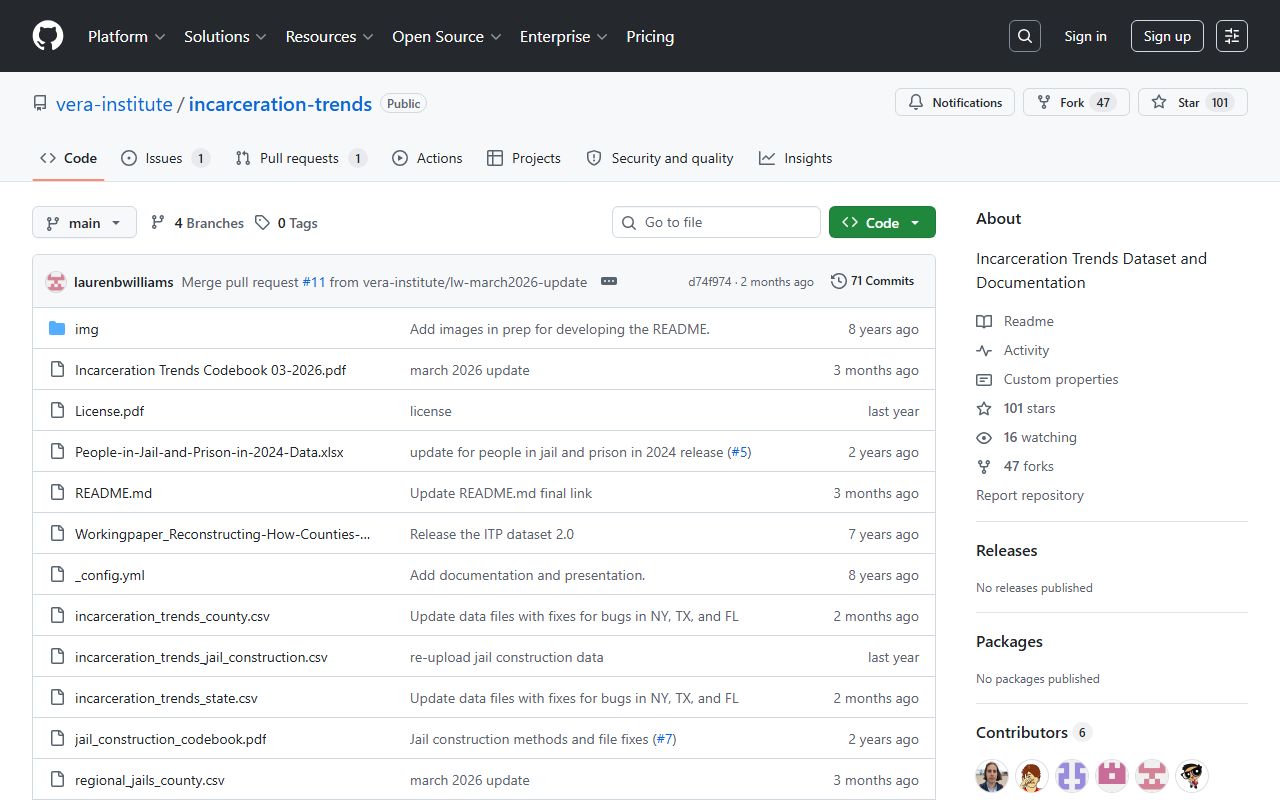
Task: Open Incarceration Trends Codebook 03-2026.pdf
Action: pos(210,370)
